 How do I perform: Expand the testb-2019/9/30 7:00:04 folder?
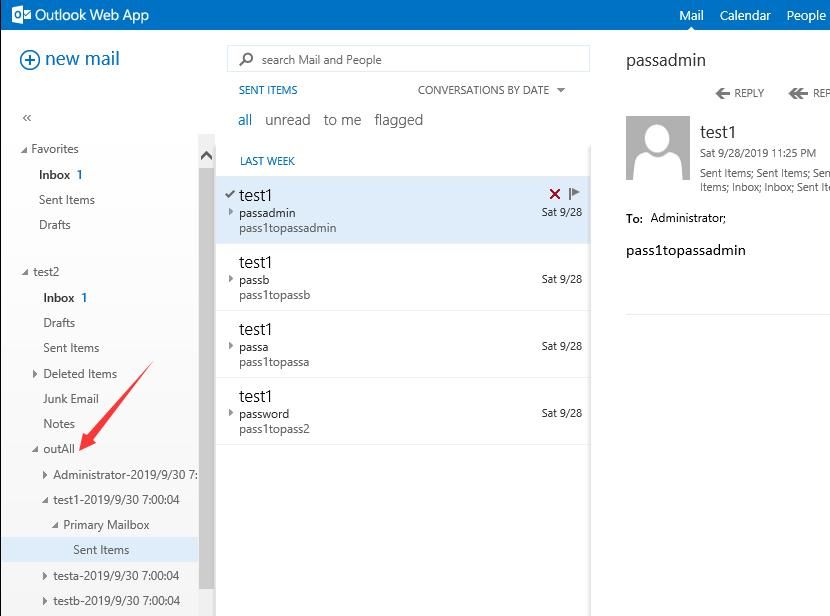coord(45,601)
